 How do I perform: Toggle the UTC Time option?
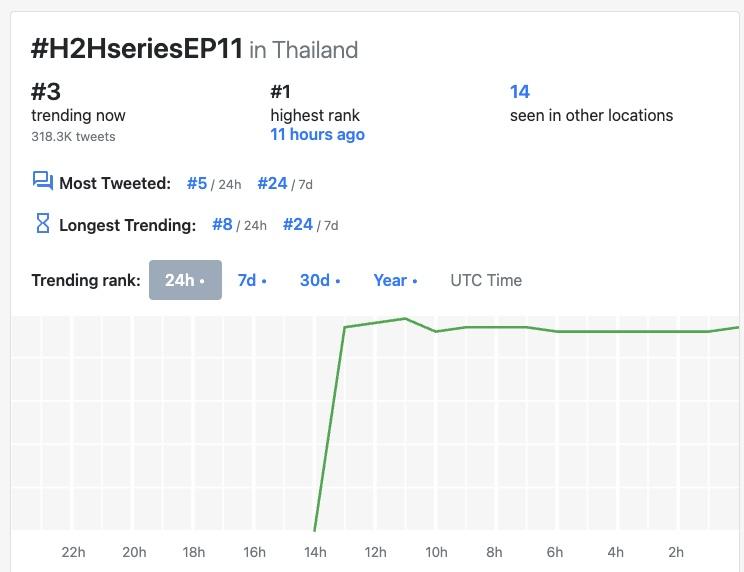(x=486, y=280)
